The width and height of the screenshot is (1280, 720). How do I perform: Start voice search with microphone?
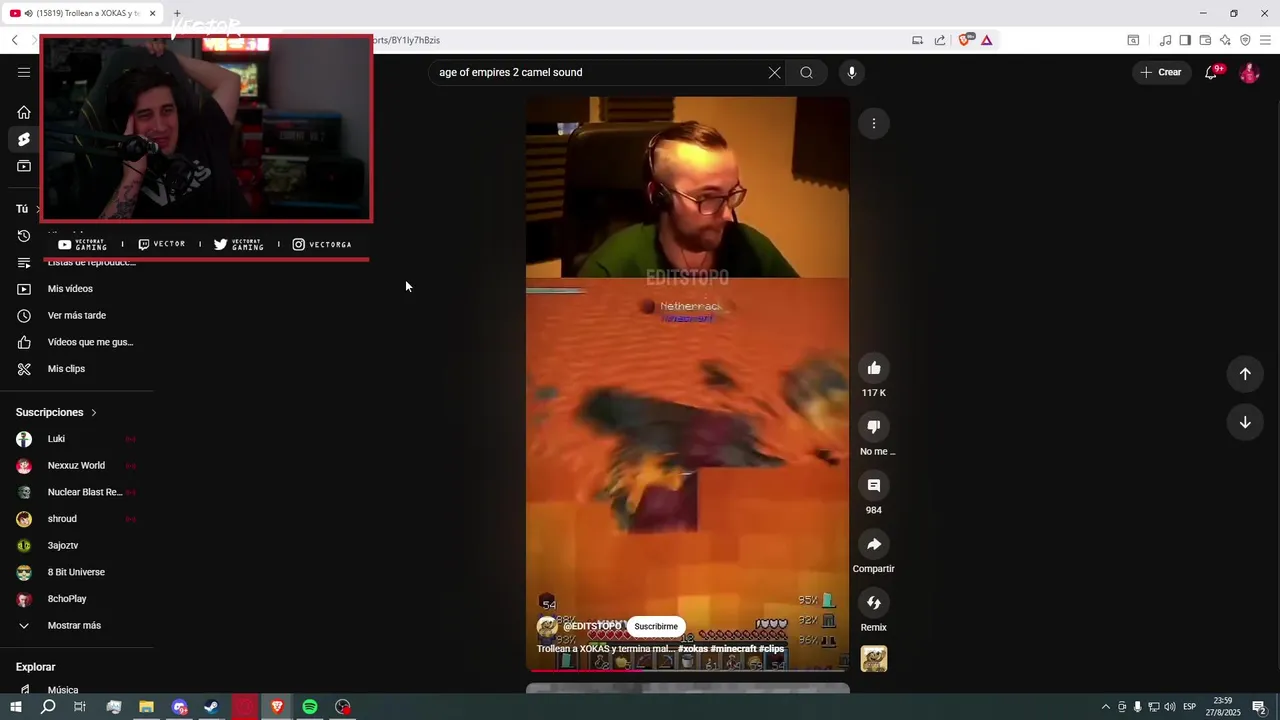[x=852, y=72]
